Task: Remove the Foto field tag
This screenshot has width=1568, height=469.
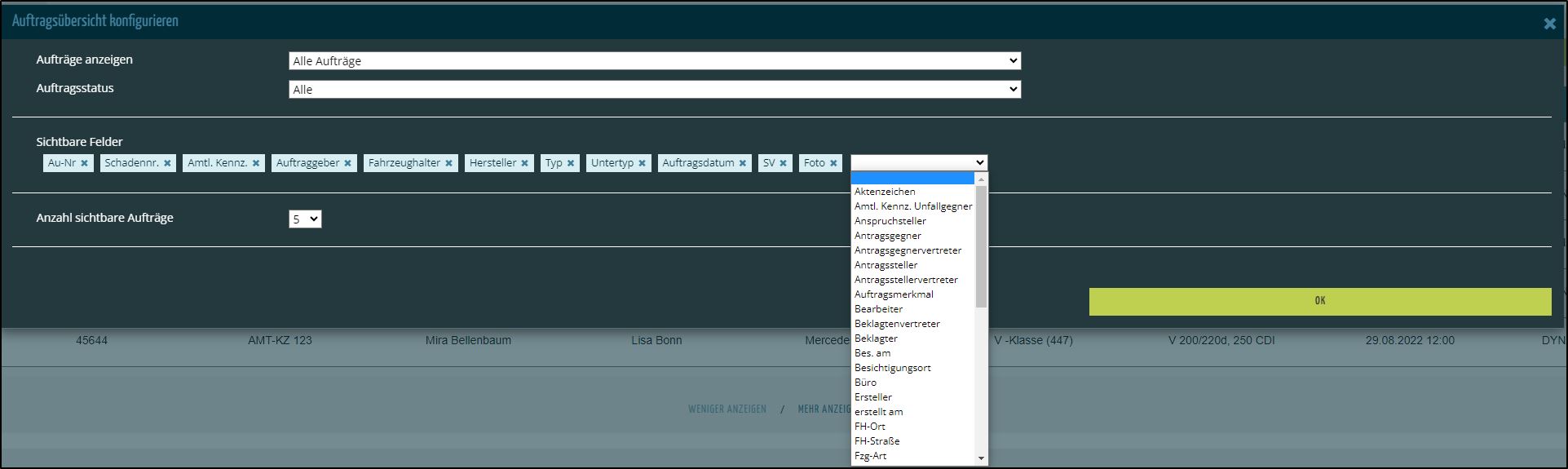Action: click(833, 163)
